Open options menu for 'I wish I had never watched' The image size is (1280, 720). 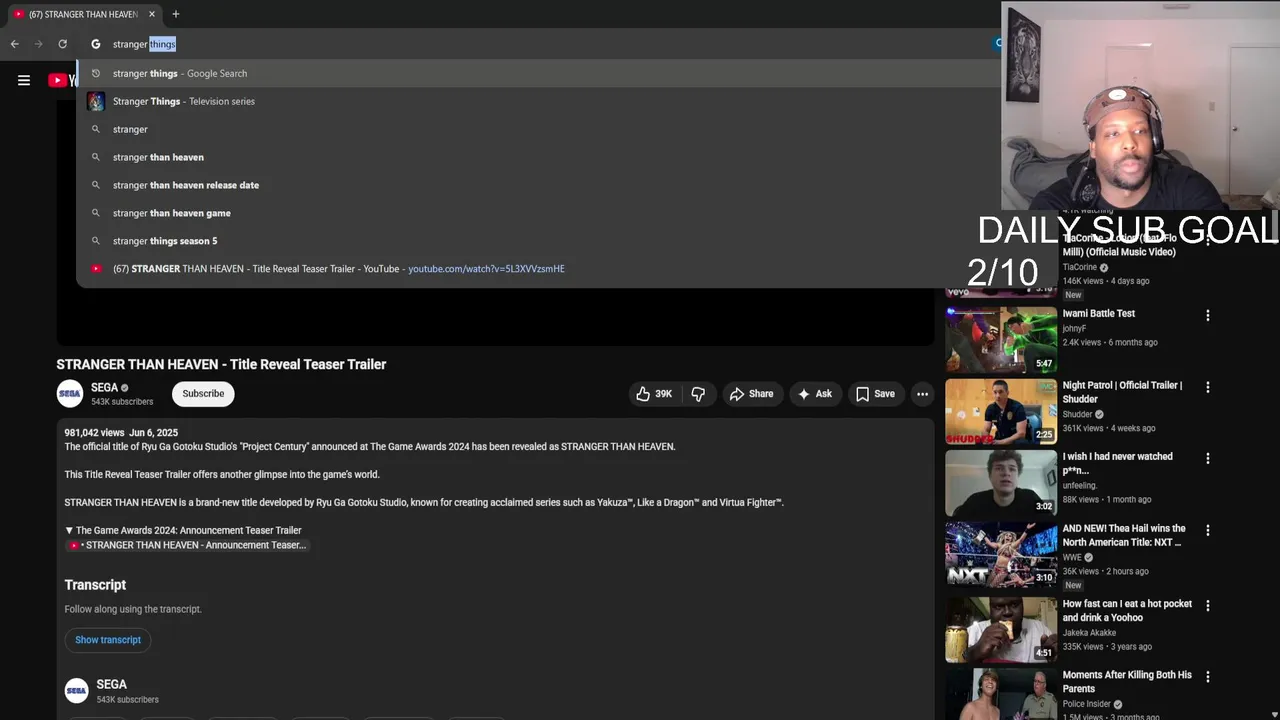1208,458
